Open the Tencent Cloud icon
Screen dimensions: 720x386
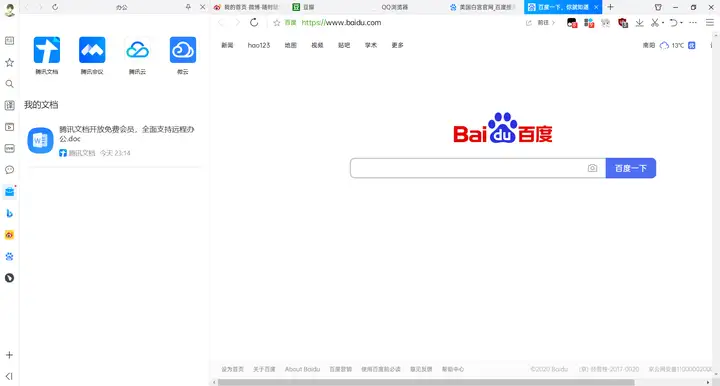pyautogui.click(x=137, y=50)
